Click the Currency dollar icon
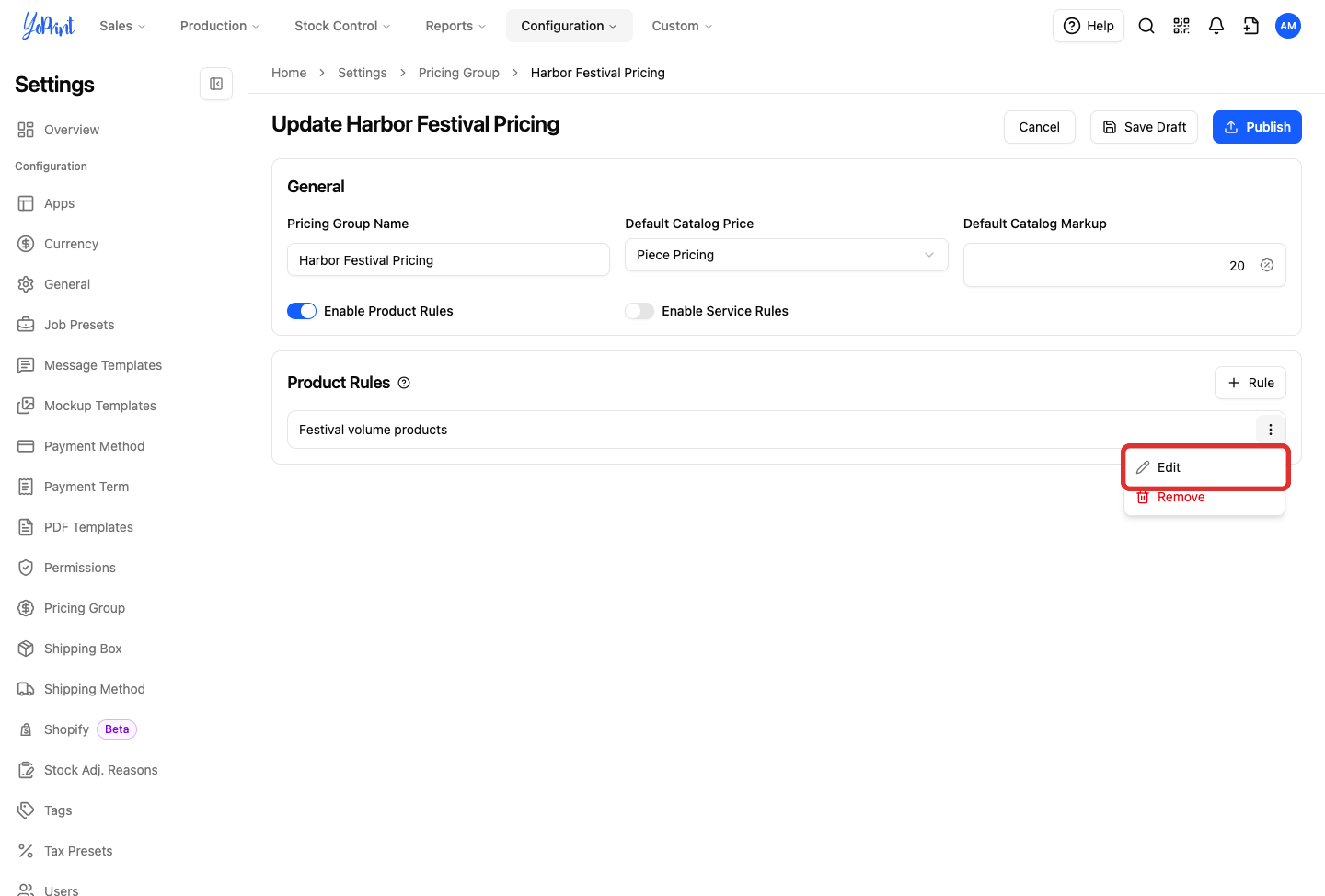Screen dimensions: 1325x896 coord(26,244)
